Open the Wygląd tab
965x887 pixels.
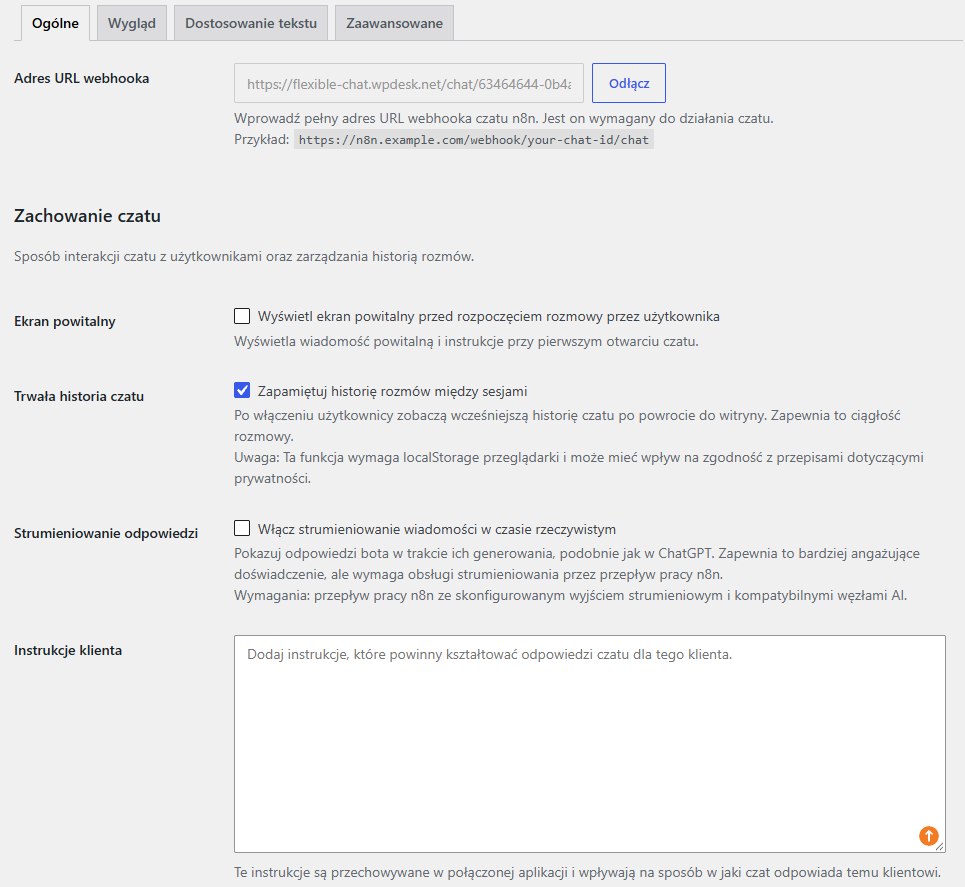click(x=132, y=23)
